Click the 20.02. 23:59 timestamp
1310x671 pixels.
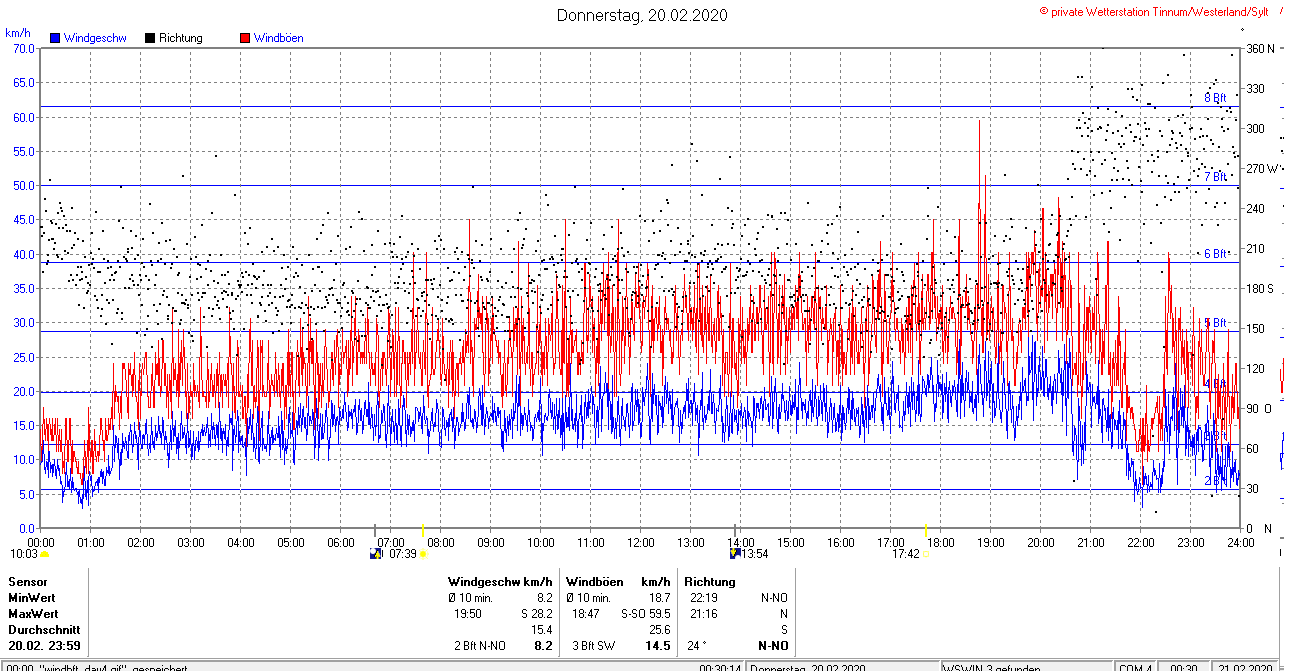(x=44, y=646)
